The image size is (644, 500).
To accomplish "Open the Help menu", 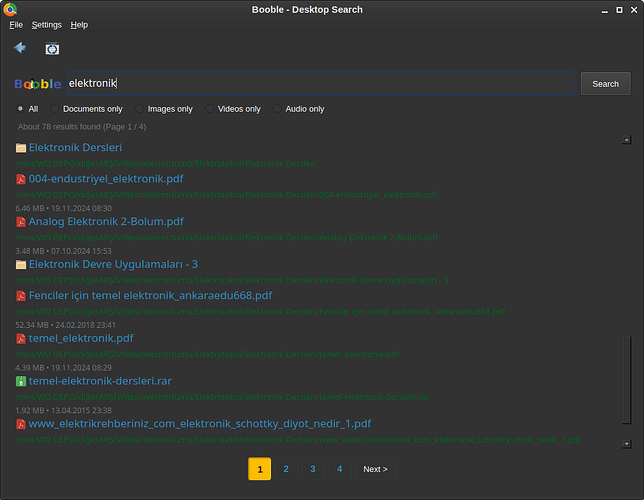I will [x=79, y=25].
